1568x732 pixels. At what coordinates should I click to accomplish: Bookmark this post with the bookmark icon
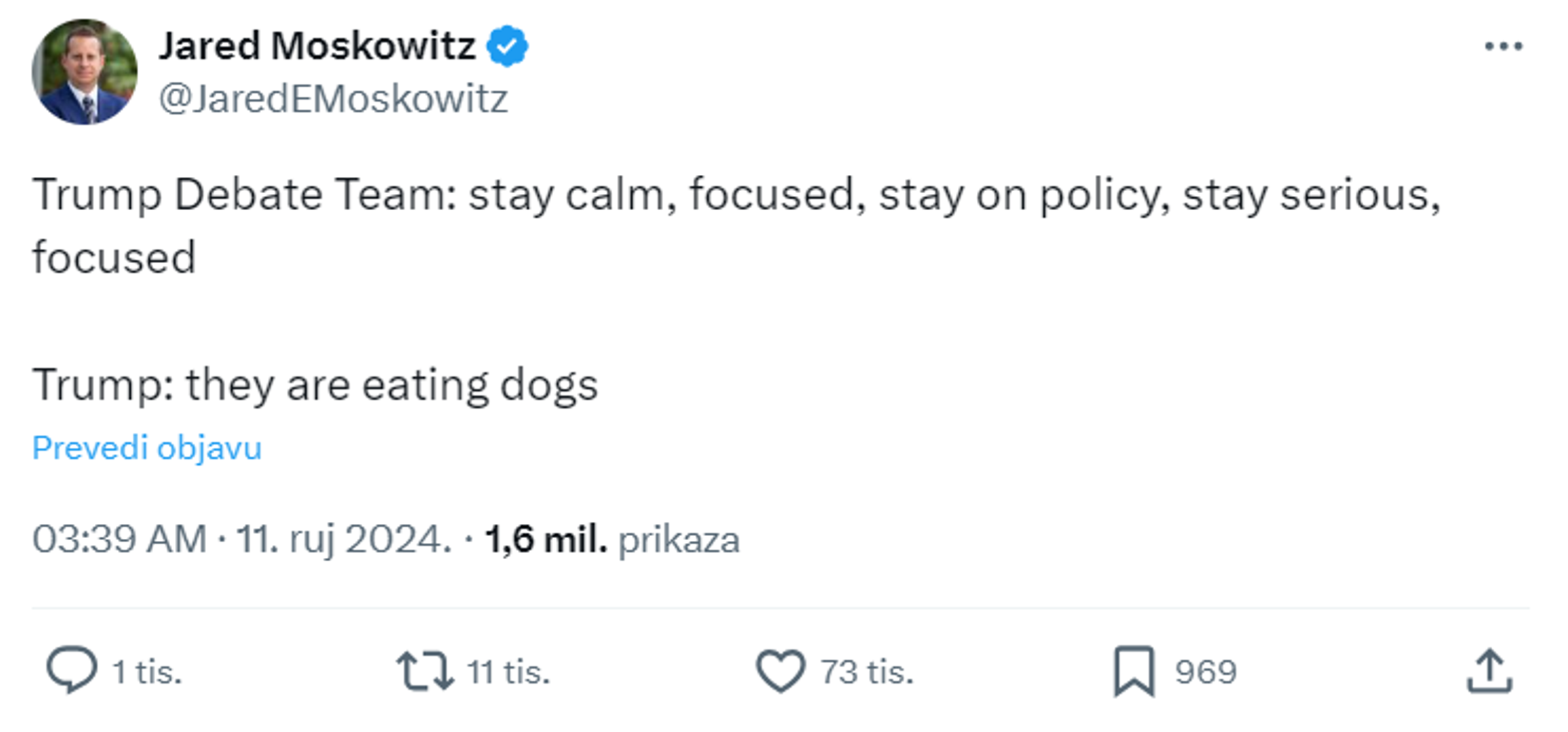(x=1133, y=671)
